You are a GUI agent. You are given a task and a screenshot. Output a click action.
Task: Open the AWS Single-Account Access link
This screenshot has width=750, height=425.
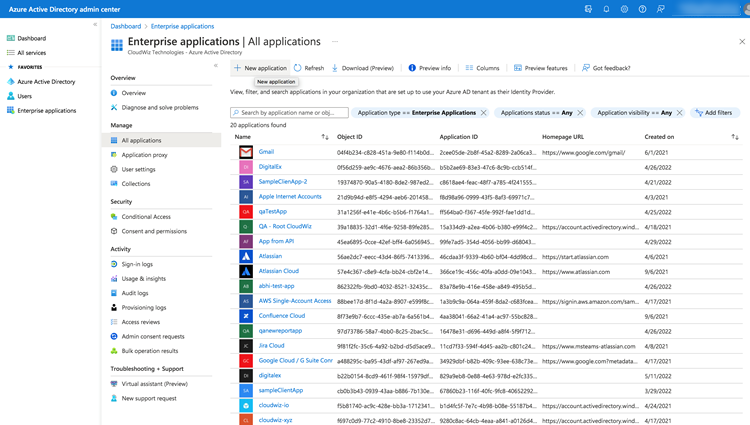pyautogui.click(x=295, y=301)
